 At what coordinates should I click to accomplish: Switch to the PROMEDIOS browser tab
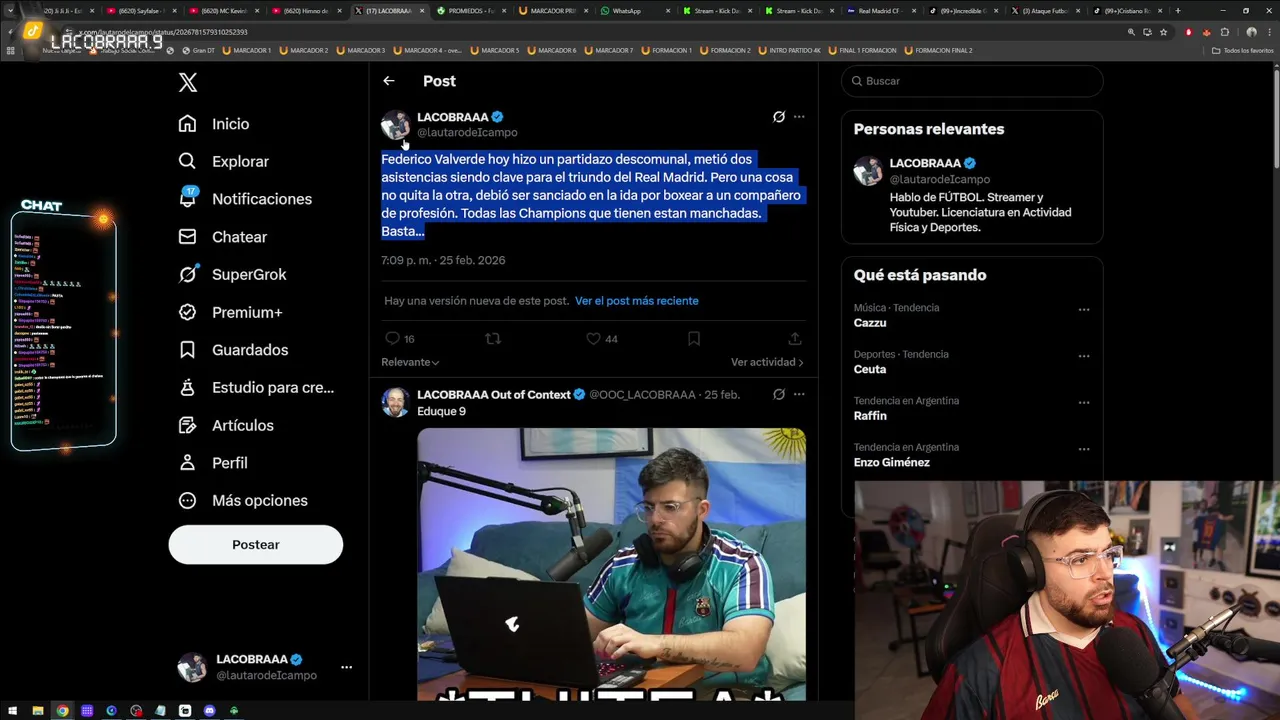click(472, 11)
